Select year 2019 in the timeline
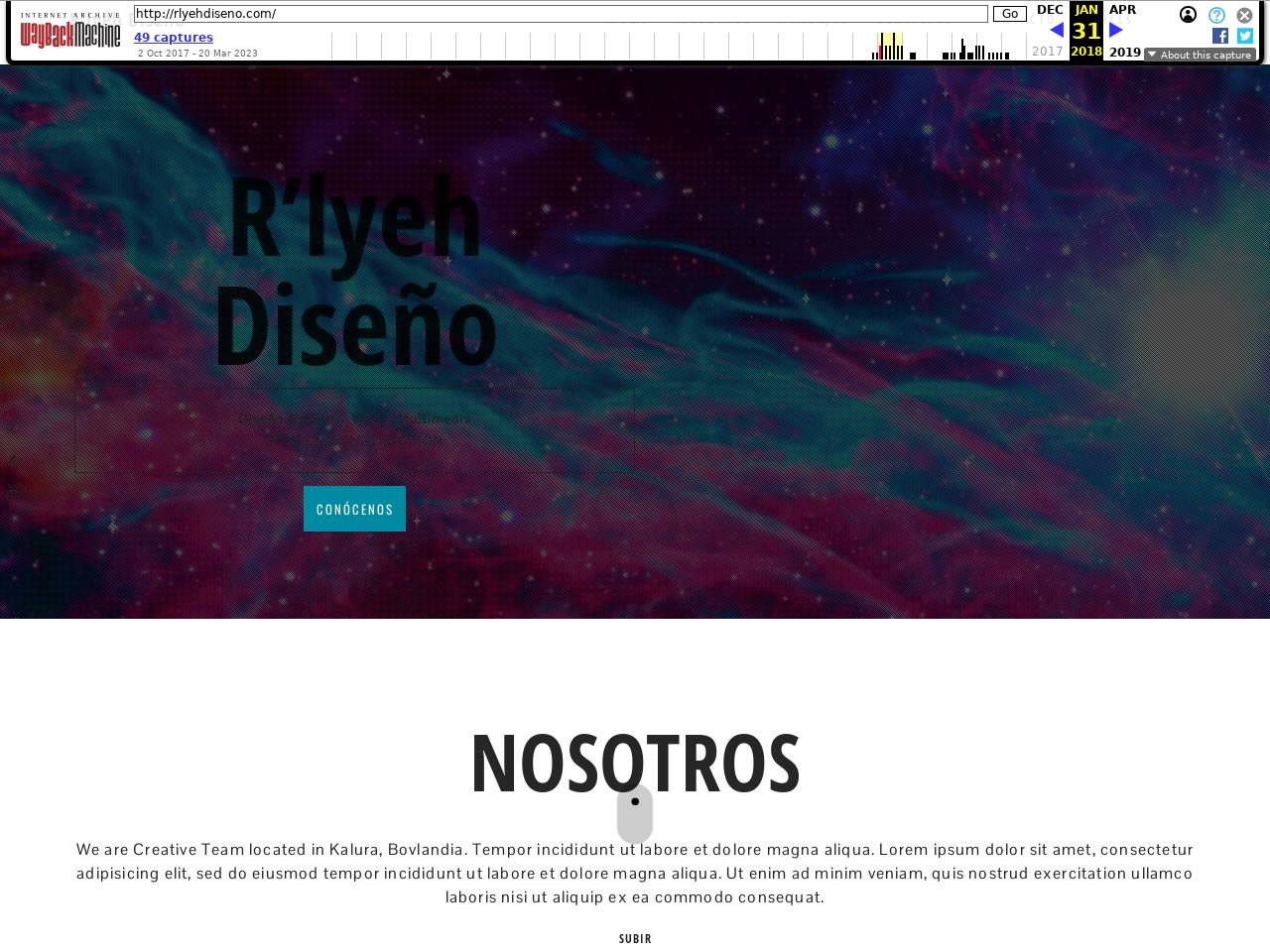1270x952 pixels. [1124, 53]
